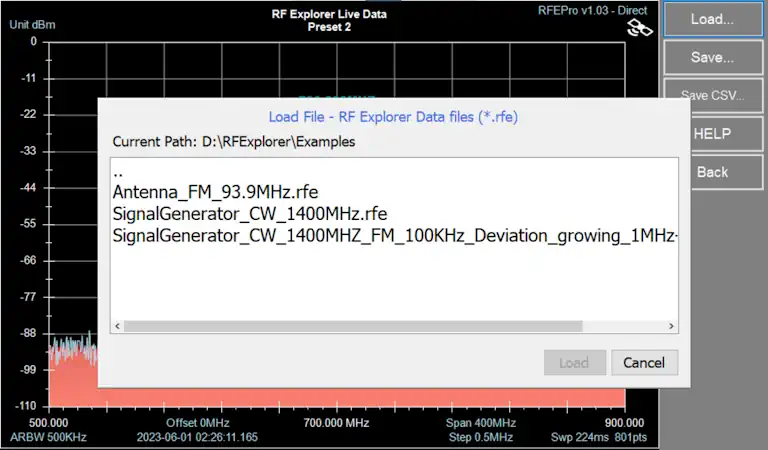768x450 pixels.
Task: Click the 700.000 MHz center frequency
Action: pos(336,423)
